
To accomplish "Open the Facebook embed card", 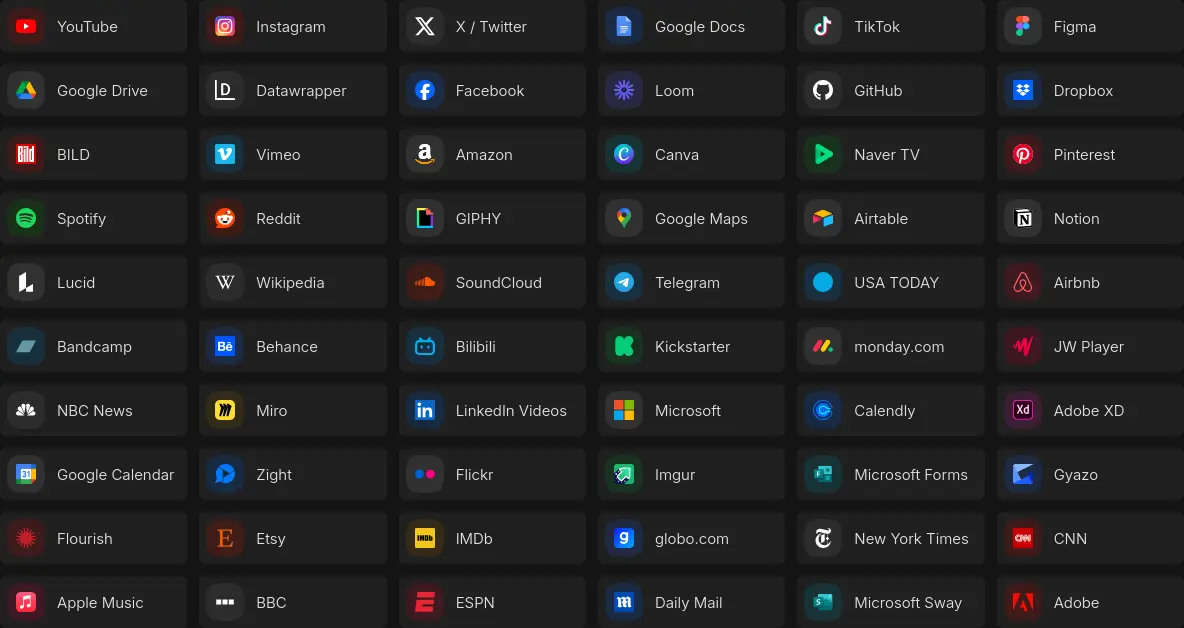I will pos(492,91).
